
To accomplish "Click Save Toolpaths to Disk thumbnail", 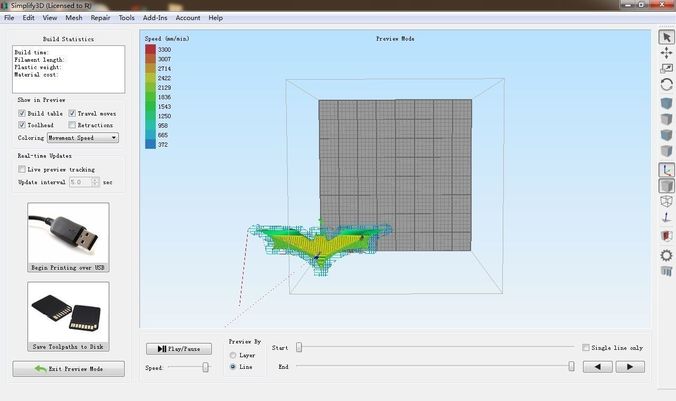I will click(68, 316).
